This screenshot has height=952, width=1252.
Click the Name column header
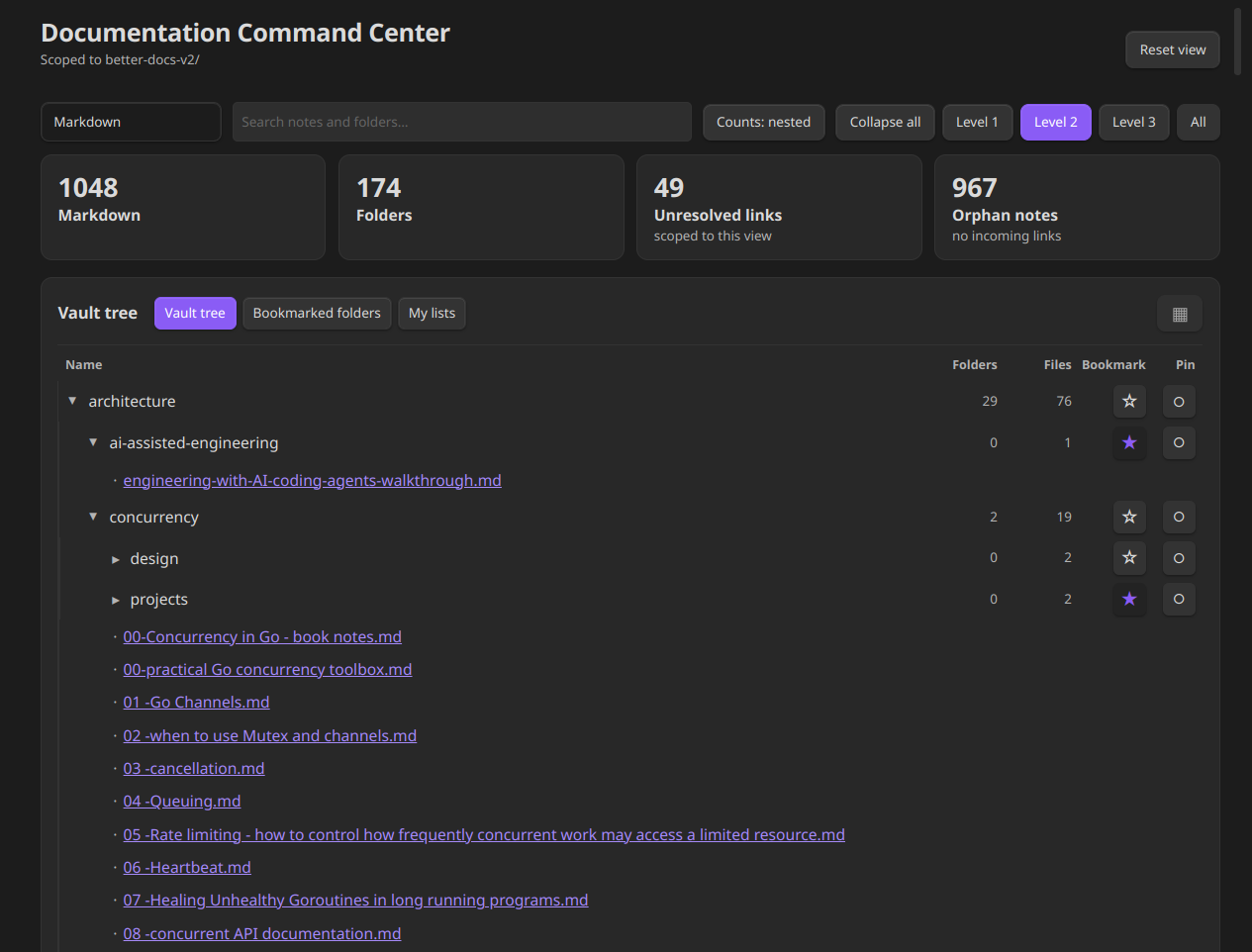[84, 364]
